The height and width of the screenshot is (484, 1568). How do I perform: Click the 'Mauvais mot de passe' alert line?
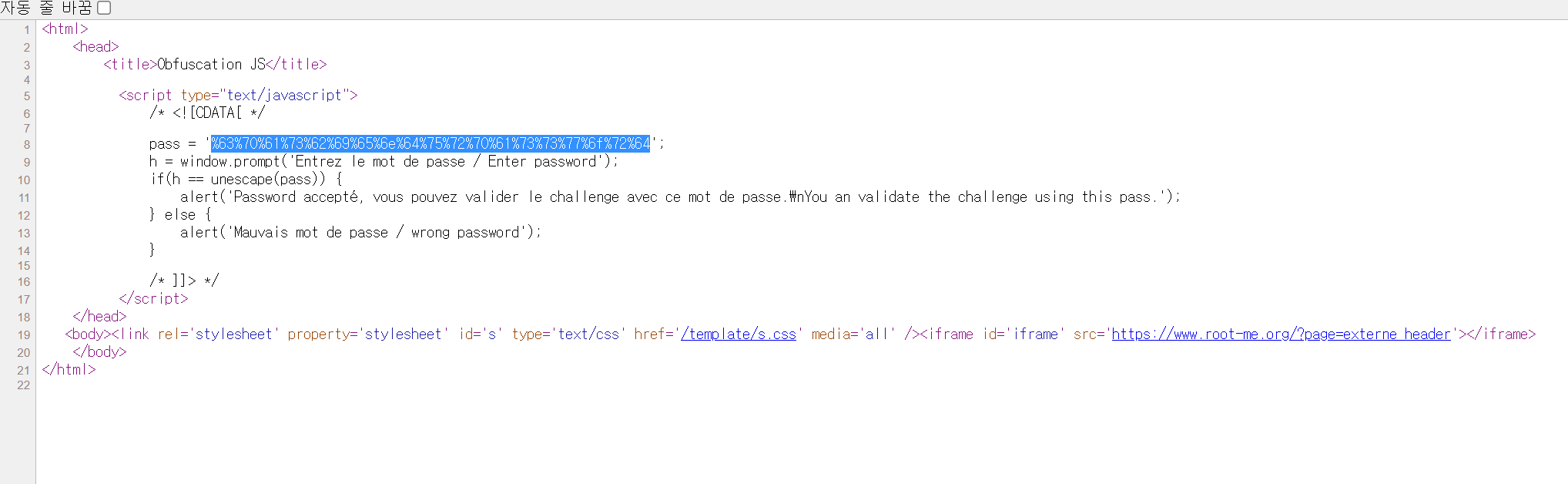360,232
